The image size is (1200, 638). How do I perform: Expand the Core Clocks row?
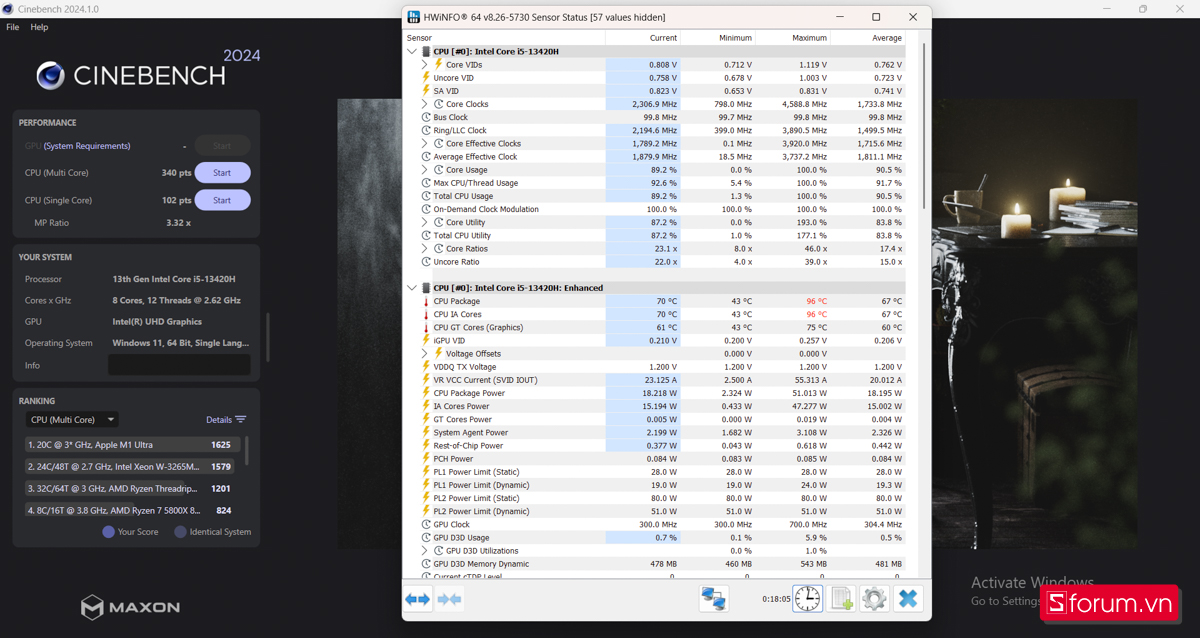click(x=425, y=104)
